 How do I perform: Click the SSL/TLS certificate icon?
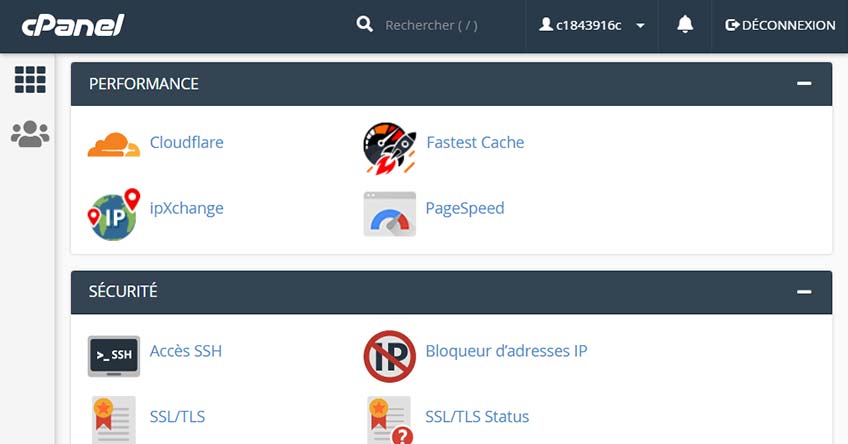pyautogui.click(x=112, y=420)
